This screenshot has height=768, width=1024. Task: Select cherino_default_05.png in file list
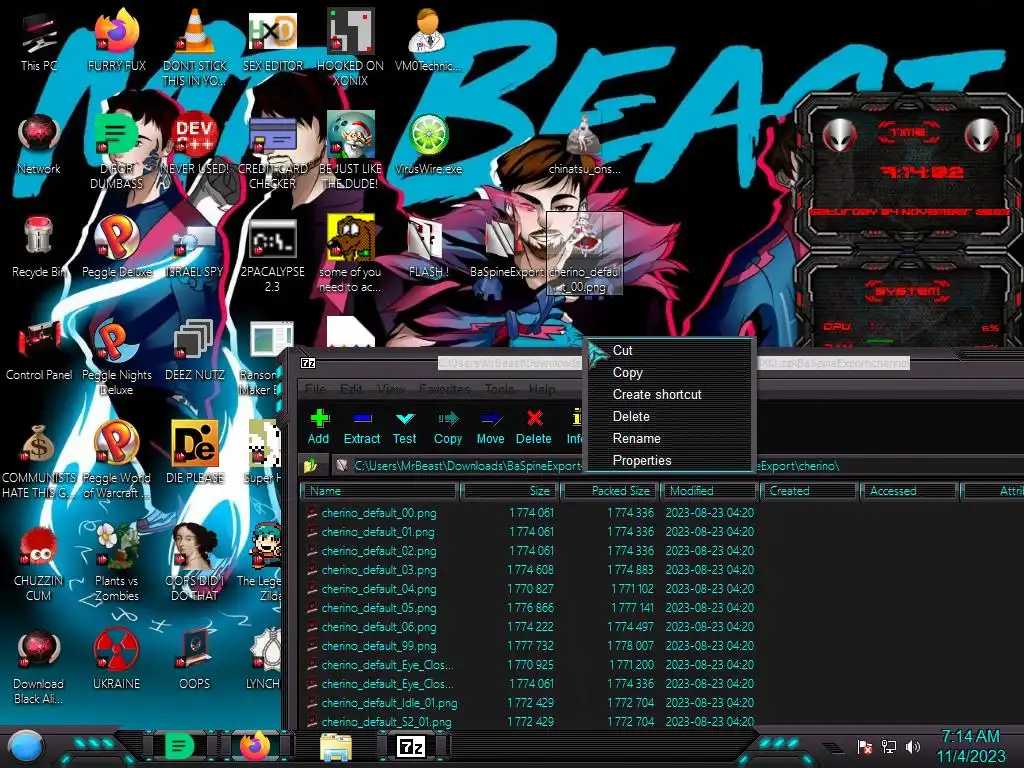click(379, 607)
